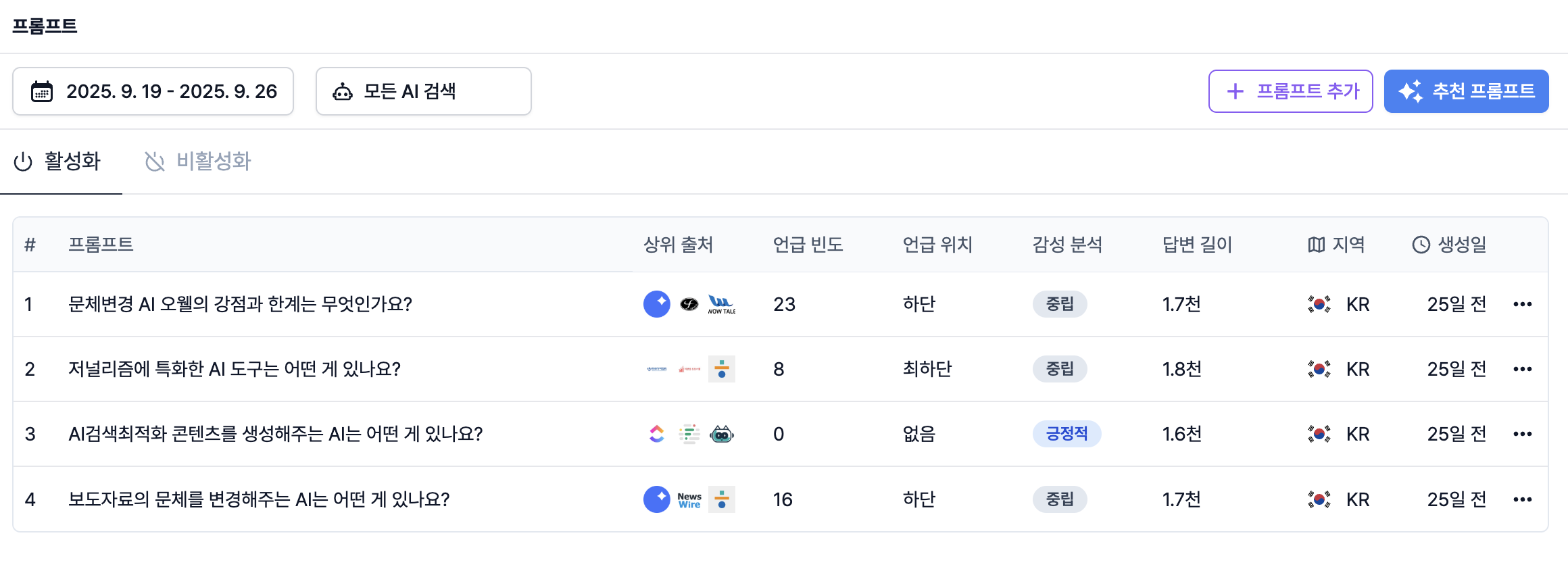Click the 지역 column header
This screenshot has height=569, width=1568.
[x=1337, y=245]
